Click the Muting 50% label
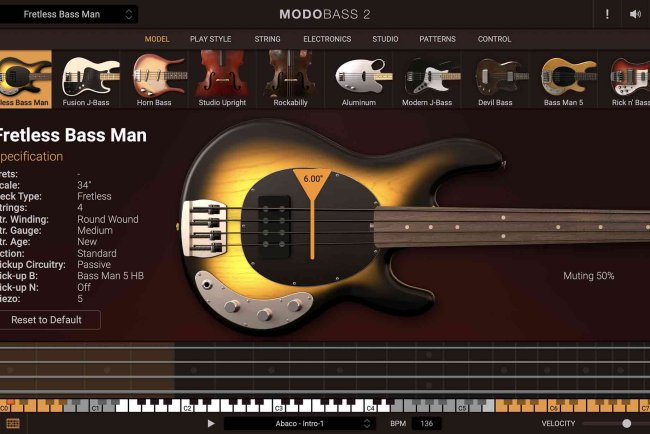 coord(589,276)
